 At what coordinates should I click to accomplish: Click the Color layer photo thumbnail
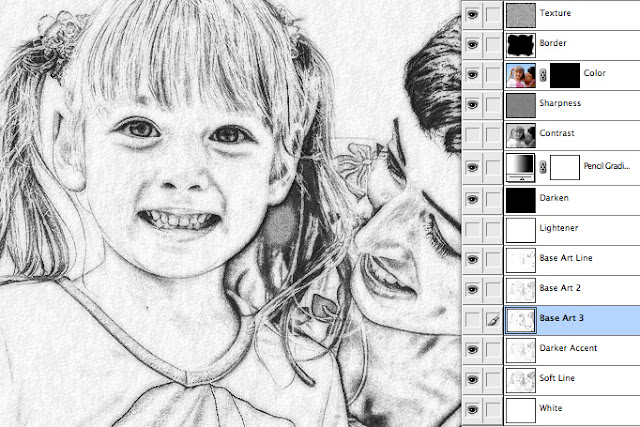click(521, 75)
